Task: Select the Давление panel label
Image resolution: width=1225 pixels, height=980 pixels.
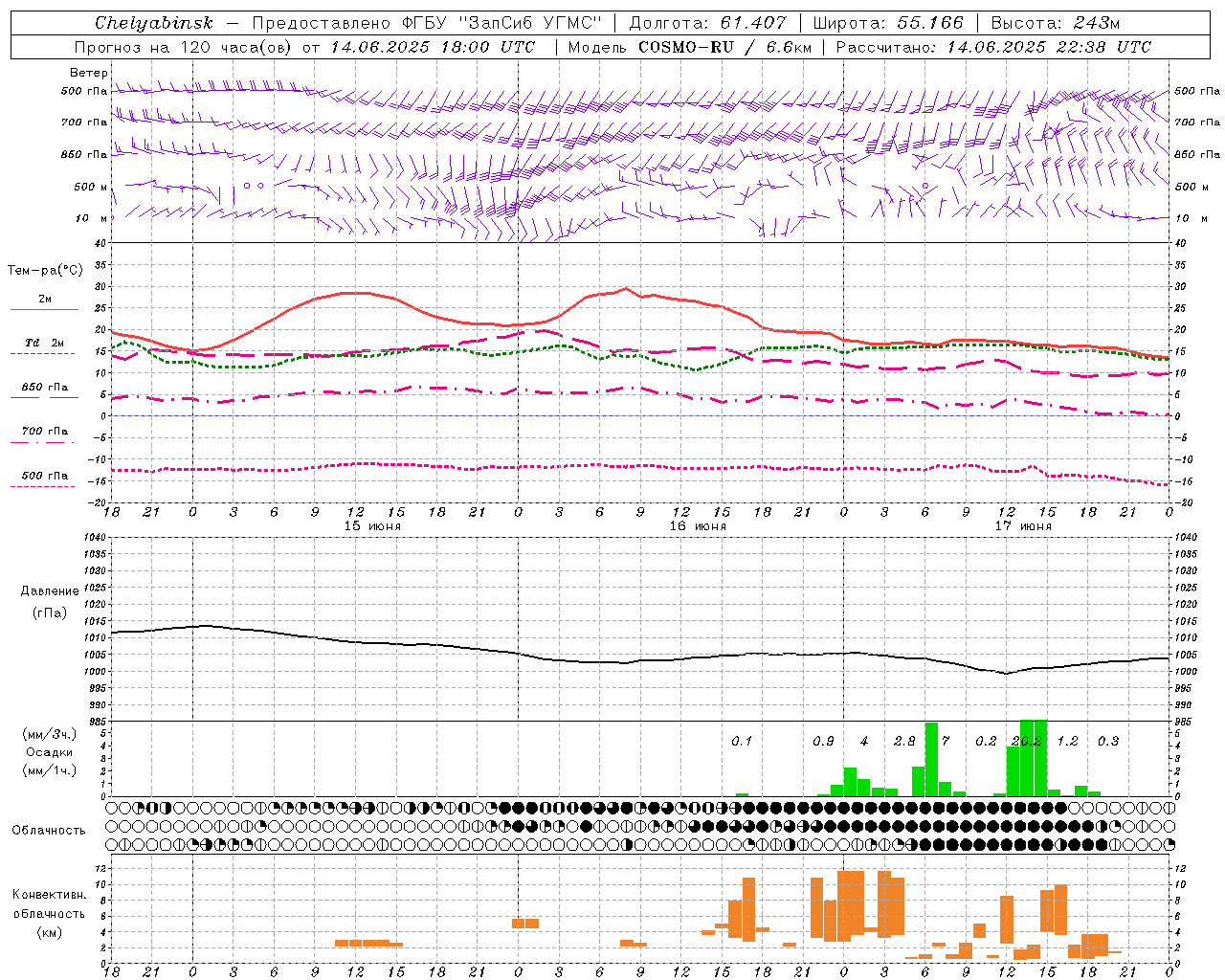Action: (x=50, y=591)
